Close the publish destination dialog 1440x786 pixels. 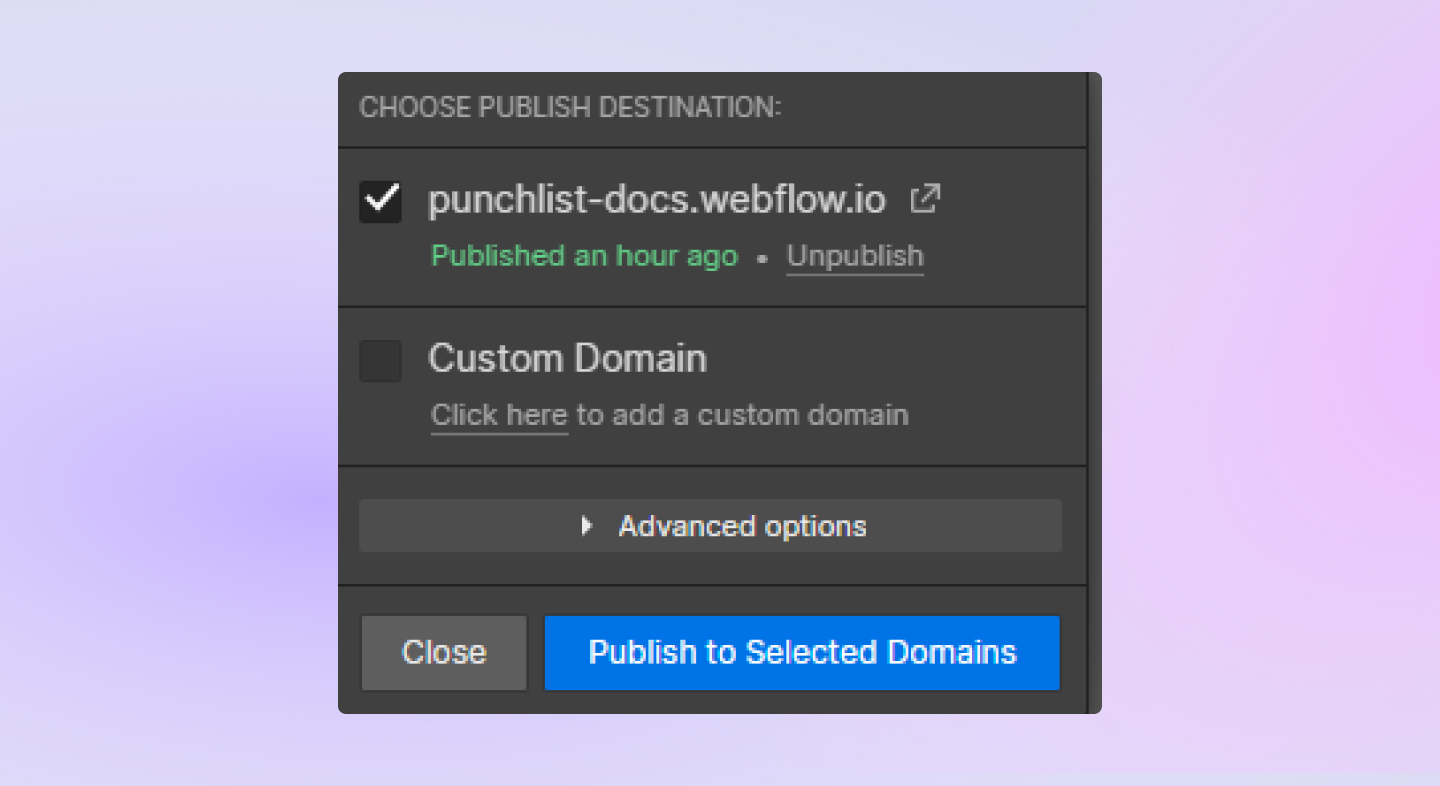tap(444, 652)
